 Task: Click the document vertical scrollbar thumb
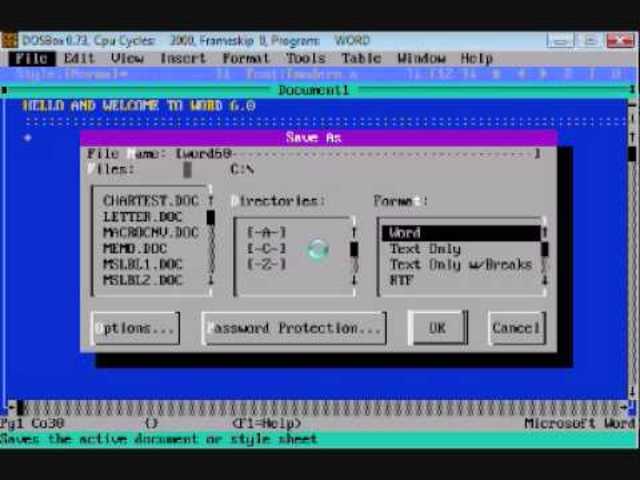click(x=632, y=154)
